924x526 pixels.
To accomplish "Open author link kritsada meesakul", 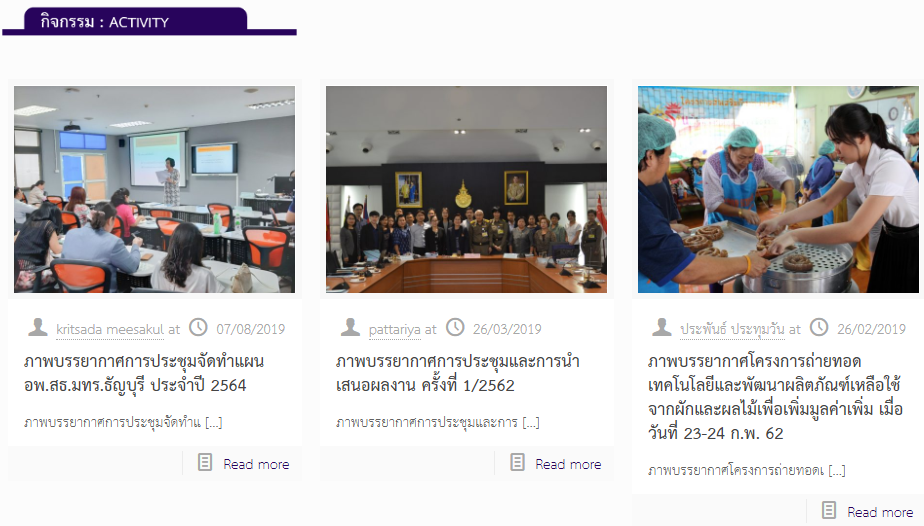I will coord(110,329).
